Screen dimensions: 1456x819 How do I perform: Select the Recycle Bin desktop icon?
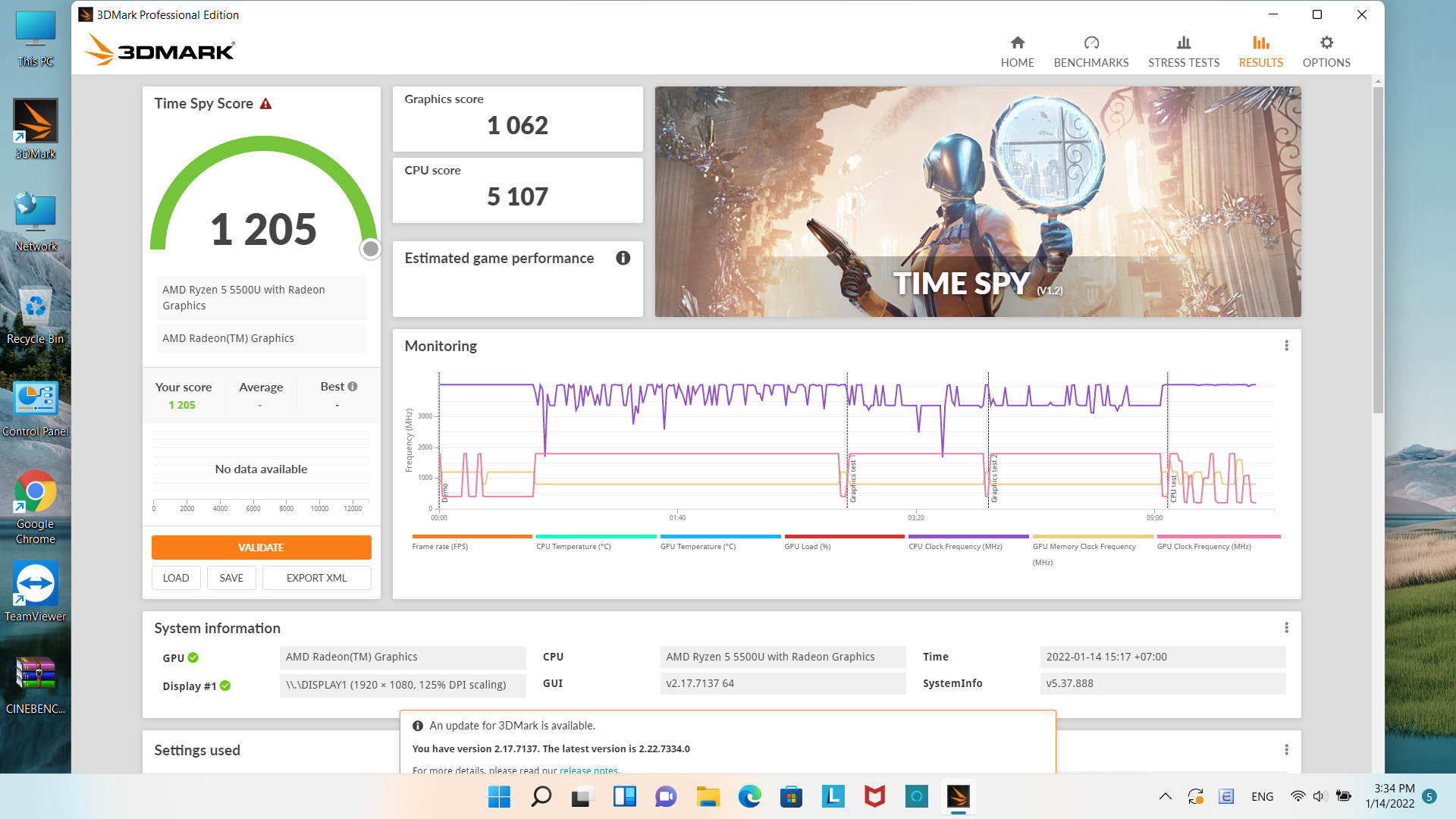[35, 314]
